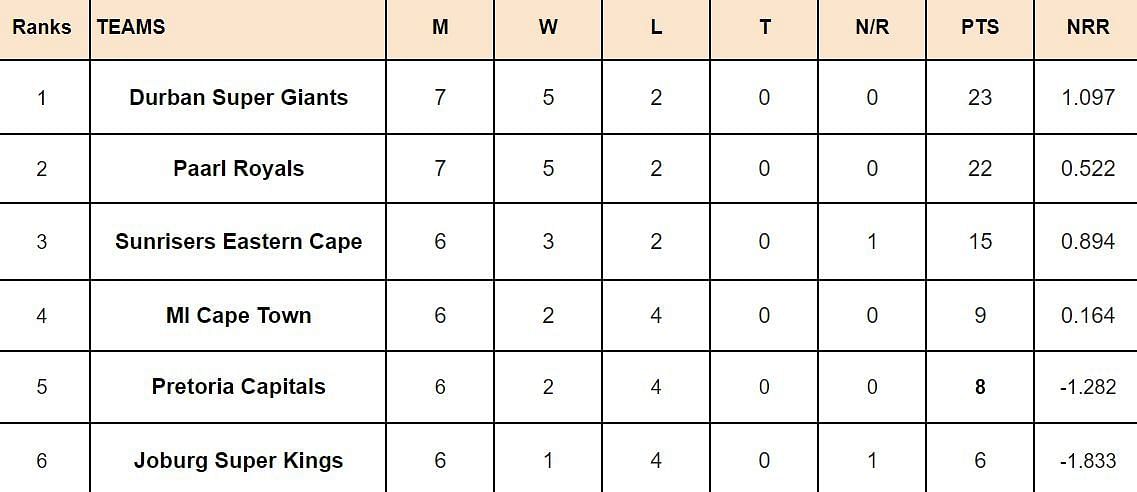Click the Ranks column header
Viewport: 1137px width, 492px height.
click(x=42, y=28)
